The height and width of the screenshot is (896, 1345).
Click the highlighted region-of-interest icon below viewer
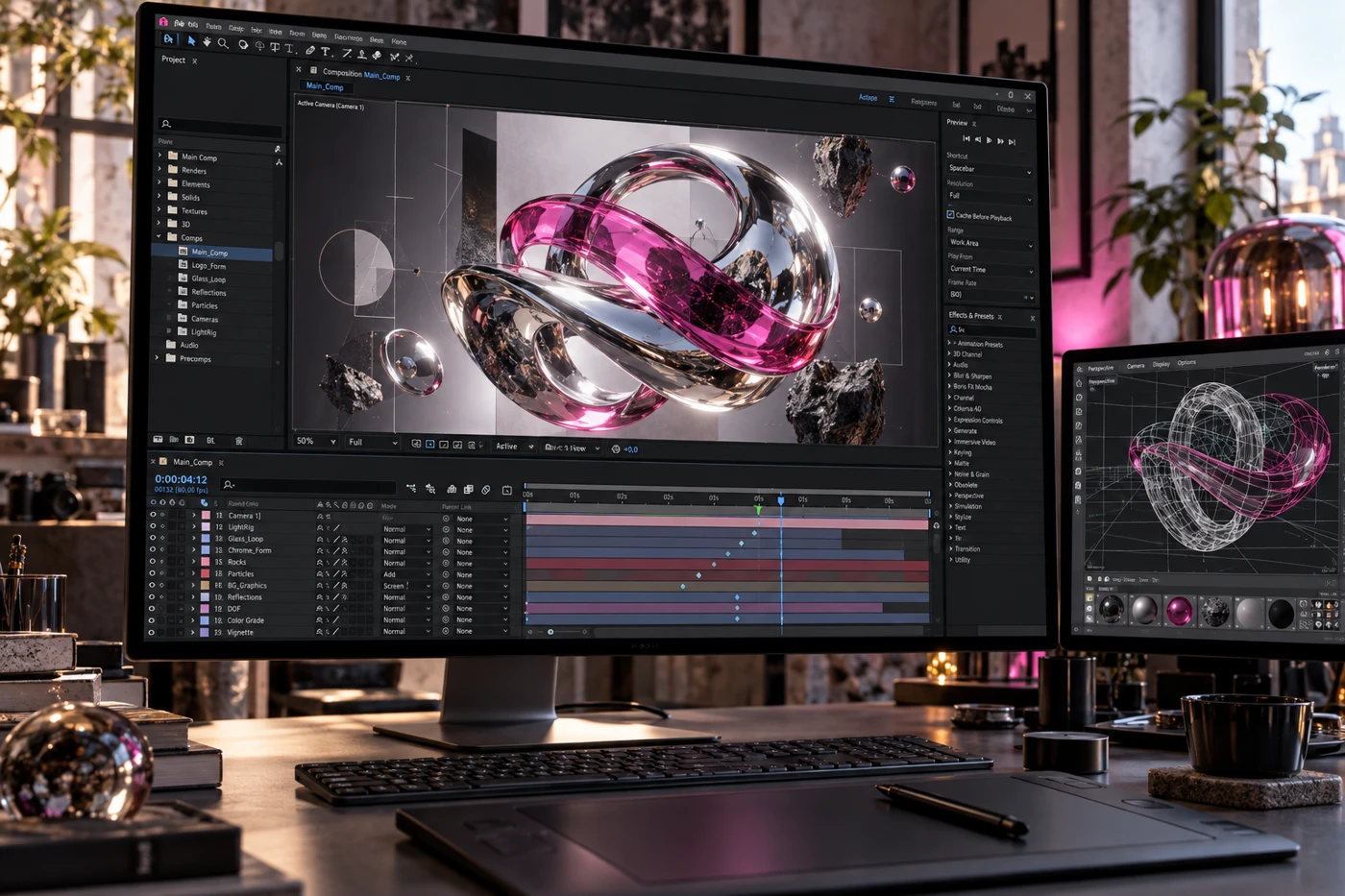[430, 445]
